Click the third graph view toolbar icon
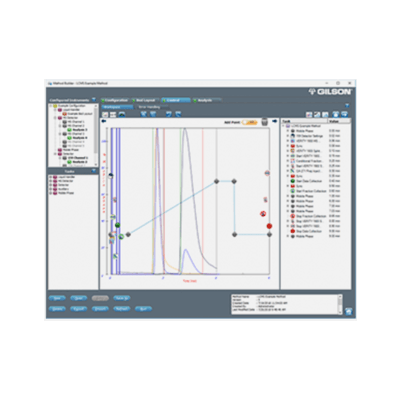400x400 pixels. [122, 114]
